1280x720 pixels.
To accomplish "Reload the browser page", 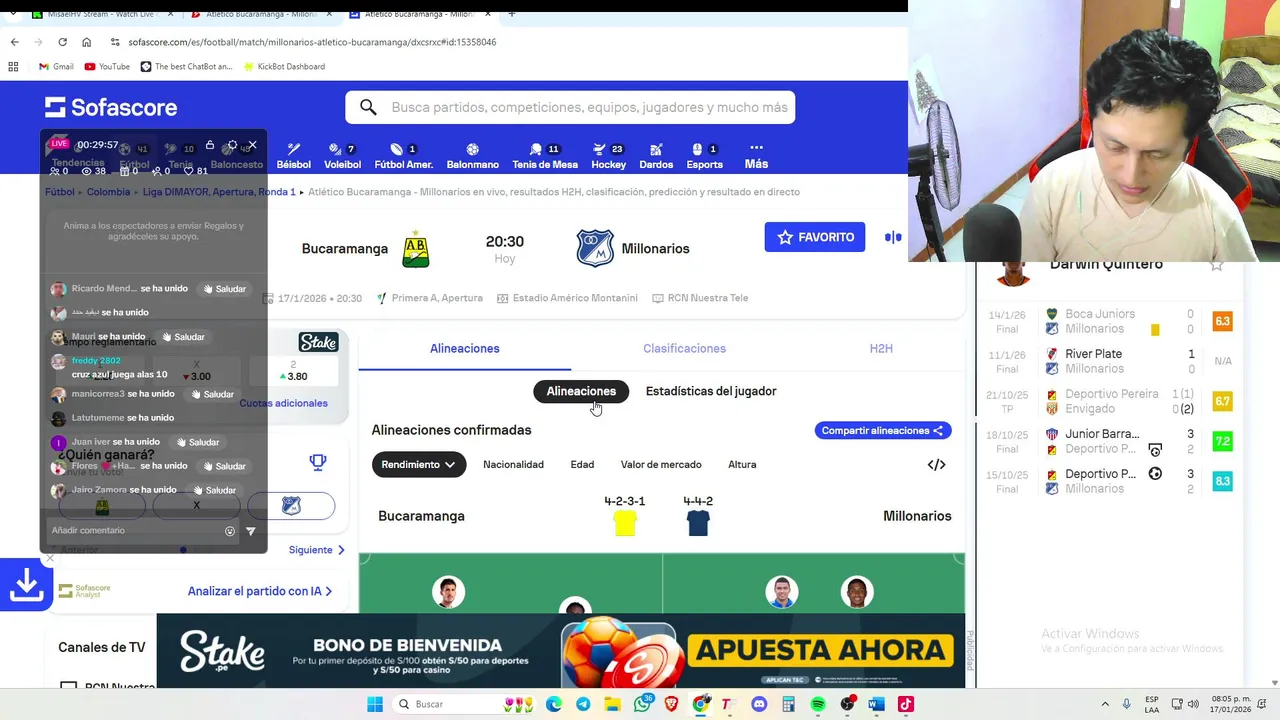I will coord(62,42).
